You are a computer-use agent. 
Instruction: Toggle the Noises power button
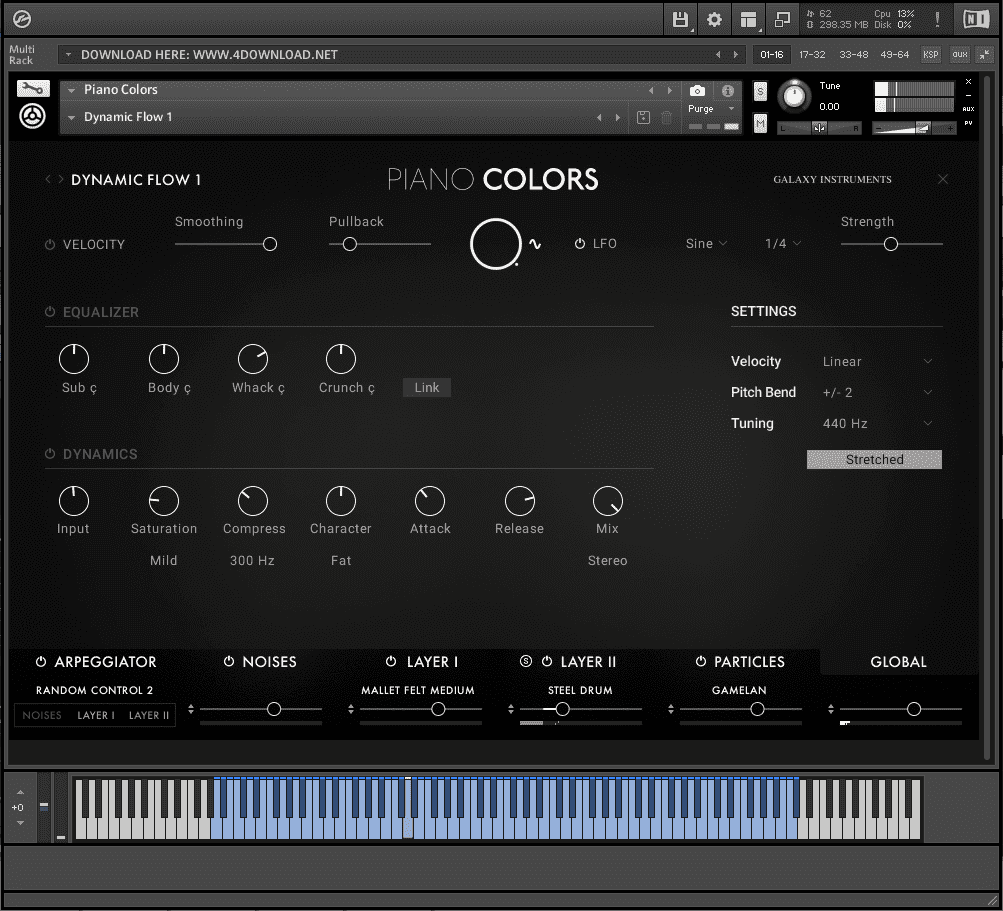click(x=229, y=661)
